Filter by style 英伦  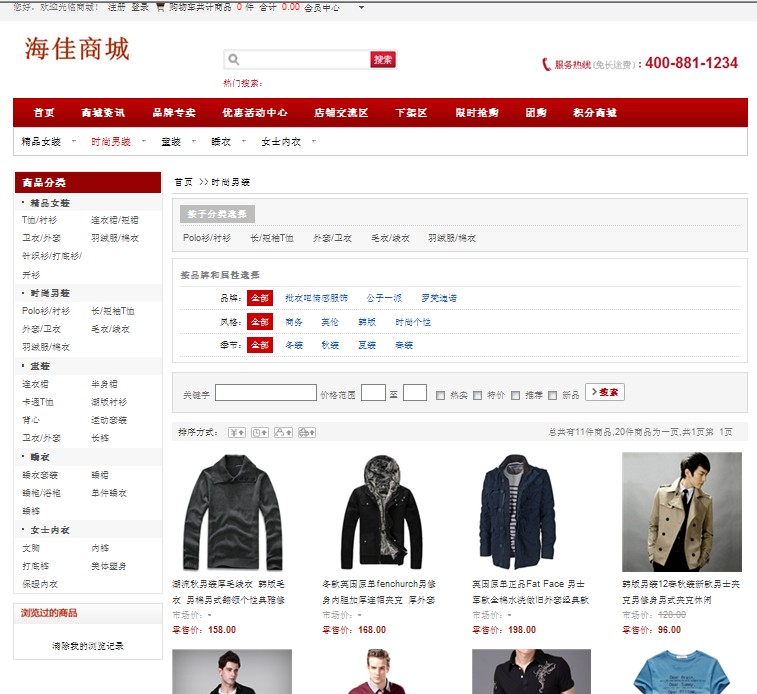(330, 322)
